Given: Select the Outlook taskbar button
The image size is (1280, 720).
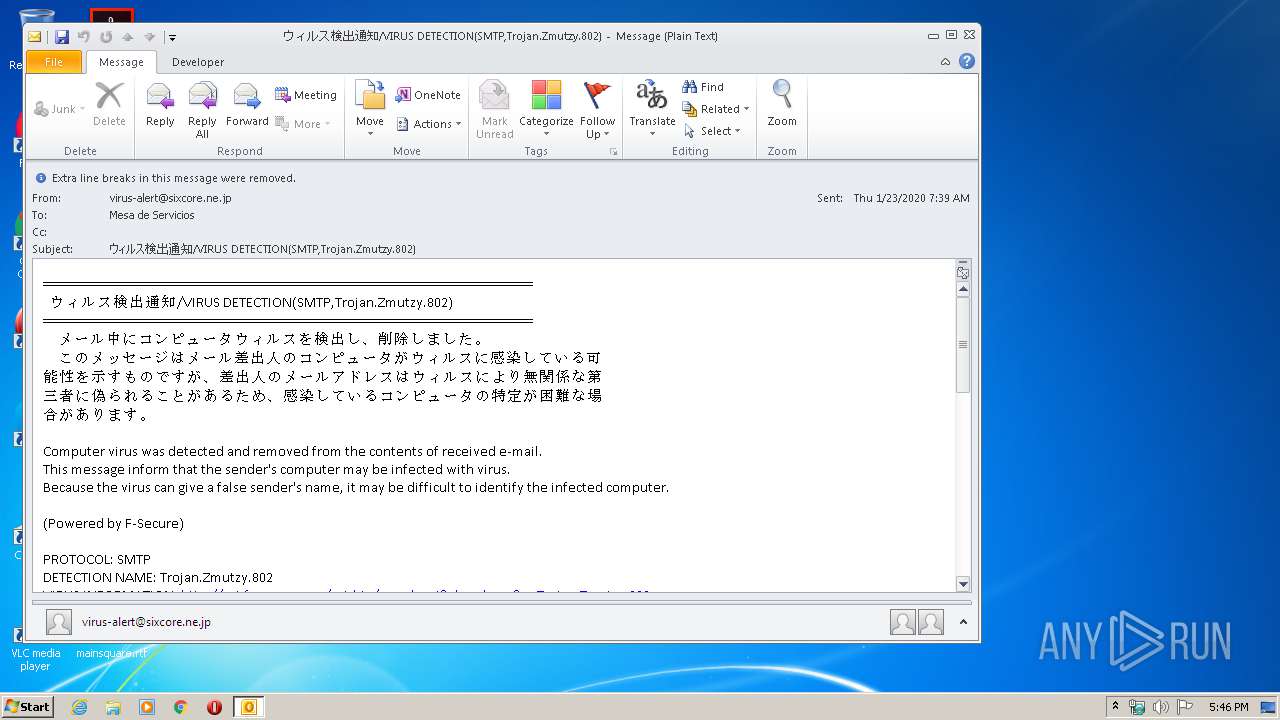Looking at the screenshot, I should [249, 707].
